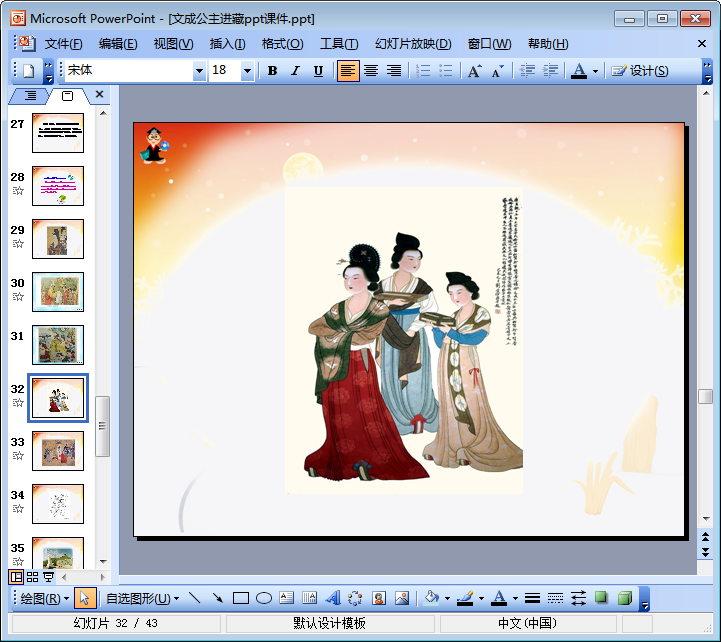Open 幻灯片放映(D) menu

[413, 44]
